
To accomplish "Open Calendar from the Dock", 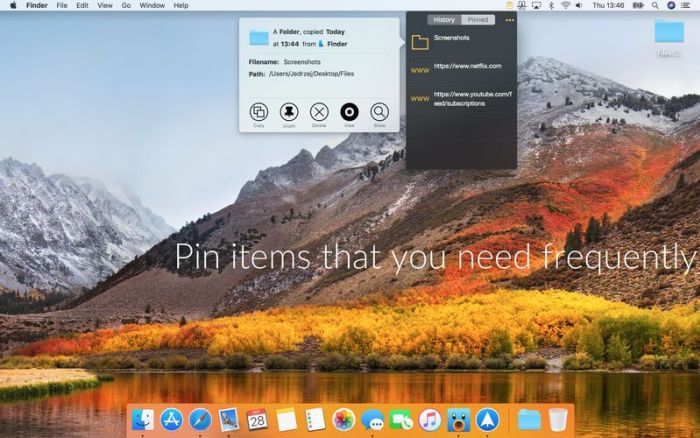I will 257,420.
